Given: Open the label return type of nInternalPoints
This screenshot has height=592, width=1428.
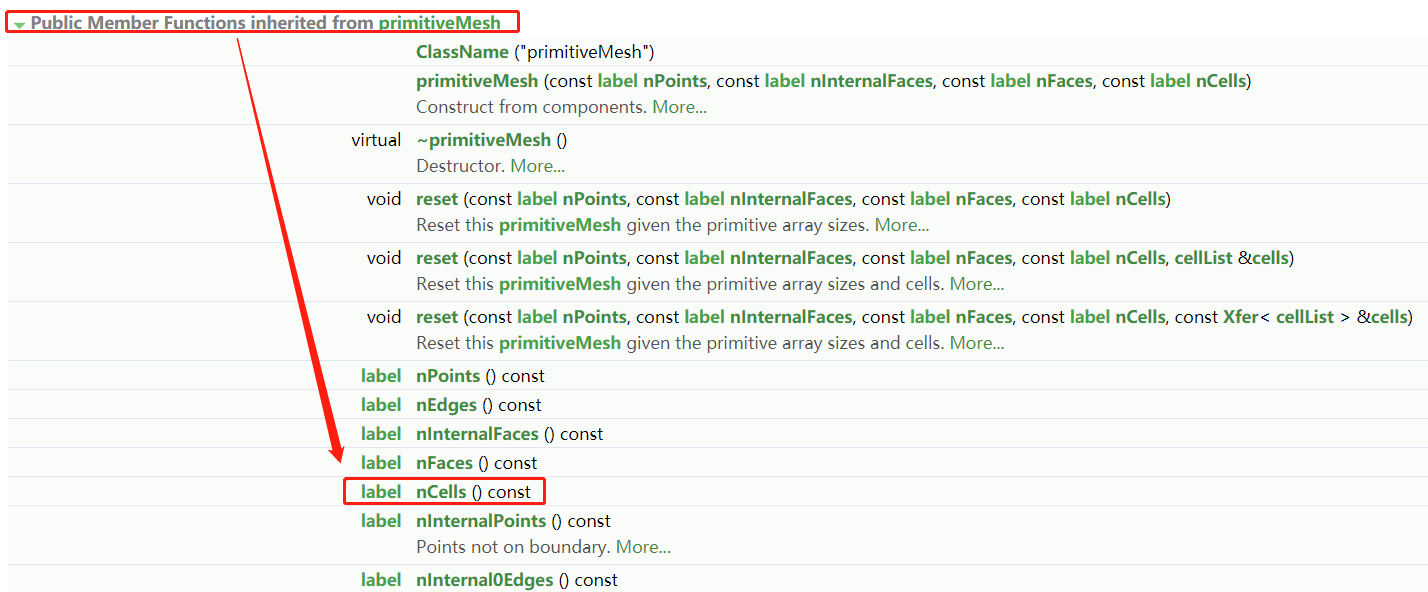Looking at the screenshot, I should coord(381,521).
